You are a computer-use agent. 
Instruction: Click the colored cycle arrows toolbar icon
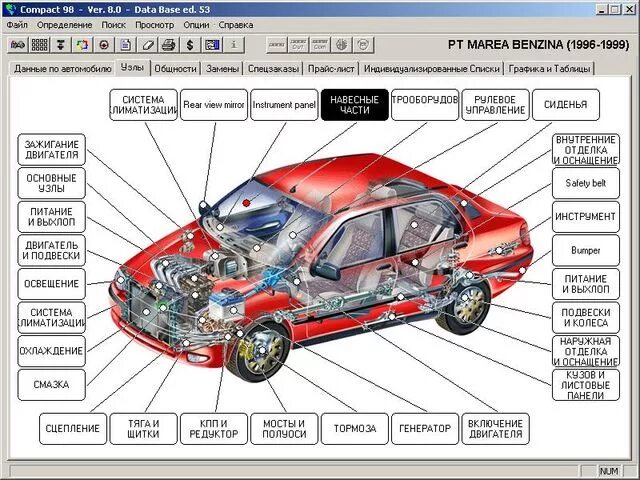click(x=82, y=44)
